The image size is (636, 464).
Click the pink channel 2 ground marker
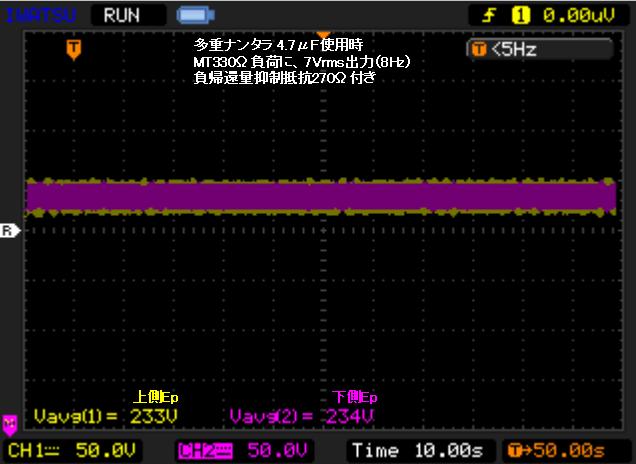(10, 424)
